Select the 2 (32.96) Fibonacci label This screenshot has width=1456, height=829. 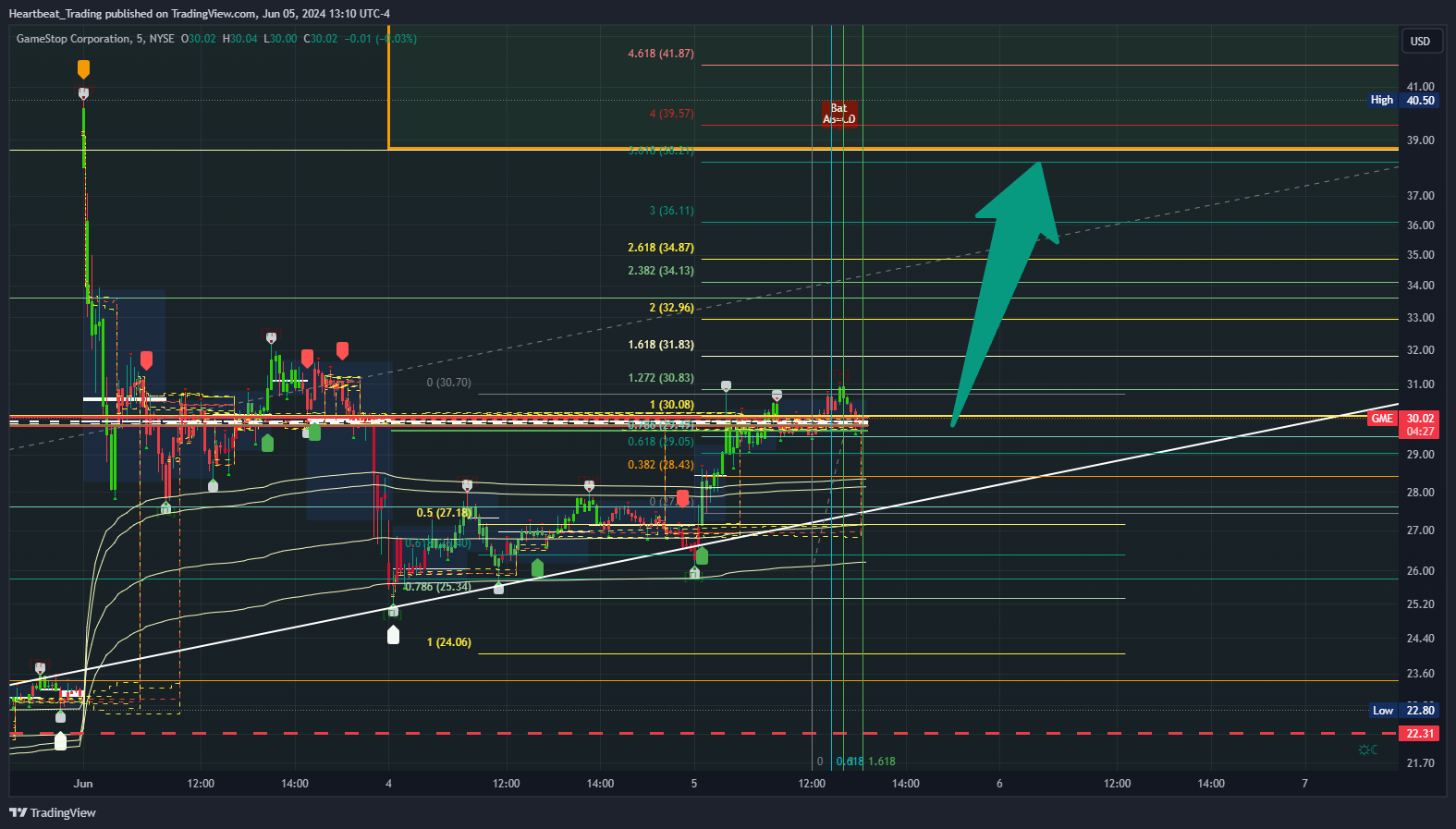click(671, 308)
